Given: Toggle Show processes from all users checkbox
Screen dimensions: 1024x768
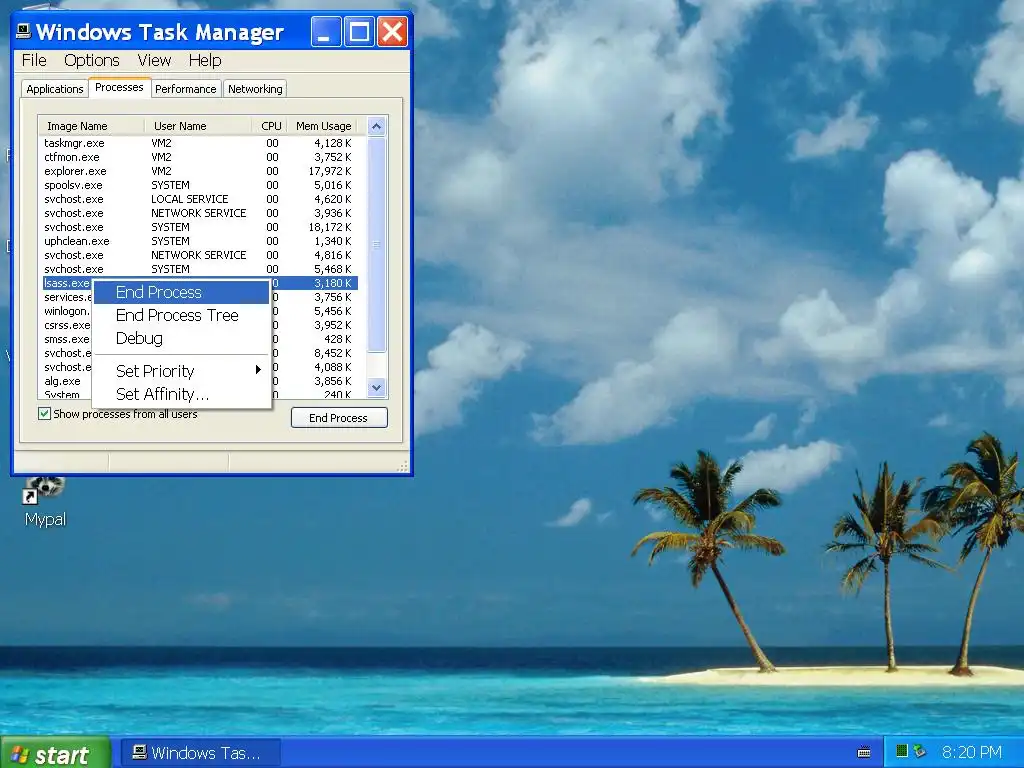Looking at the screenshot, I should [x=44, y=413].
